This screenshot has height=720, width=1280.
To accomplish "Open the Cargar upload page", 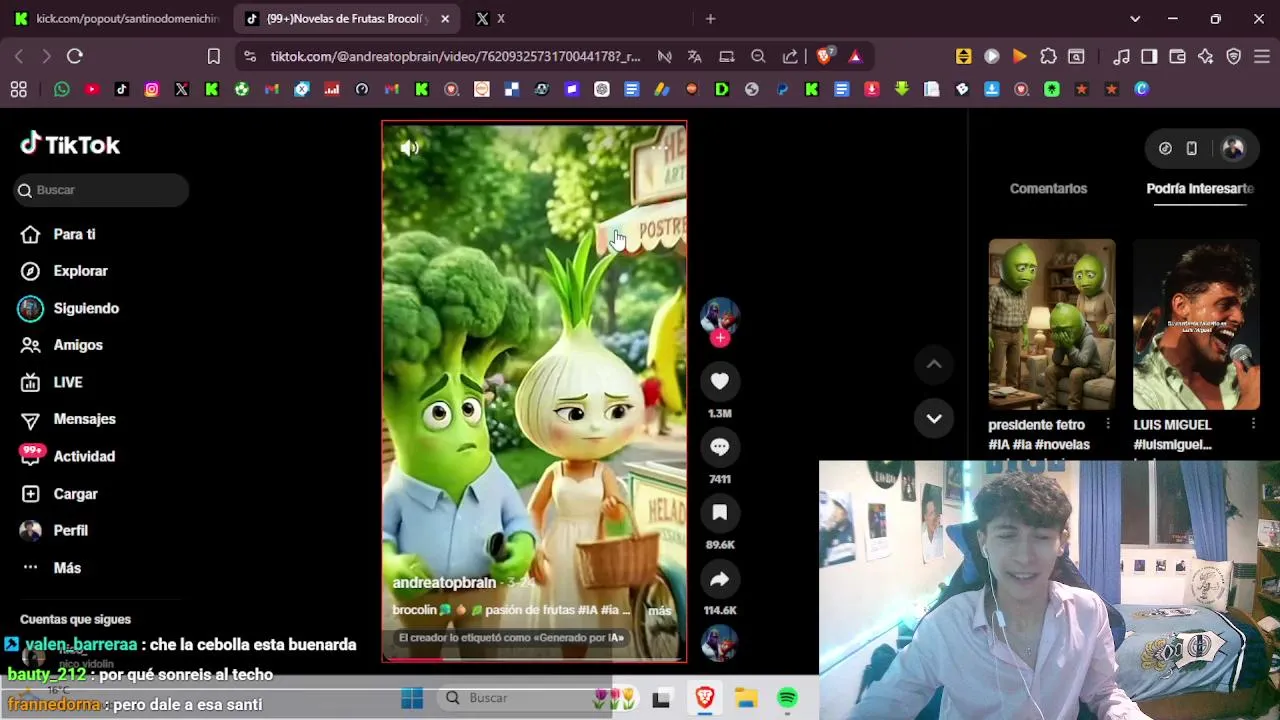I will (x=75, y=494).
